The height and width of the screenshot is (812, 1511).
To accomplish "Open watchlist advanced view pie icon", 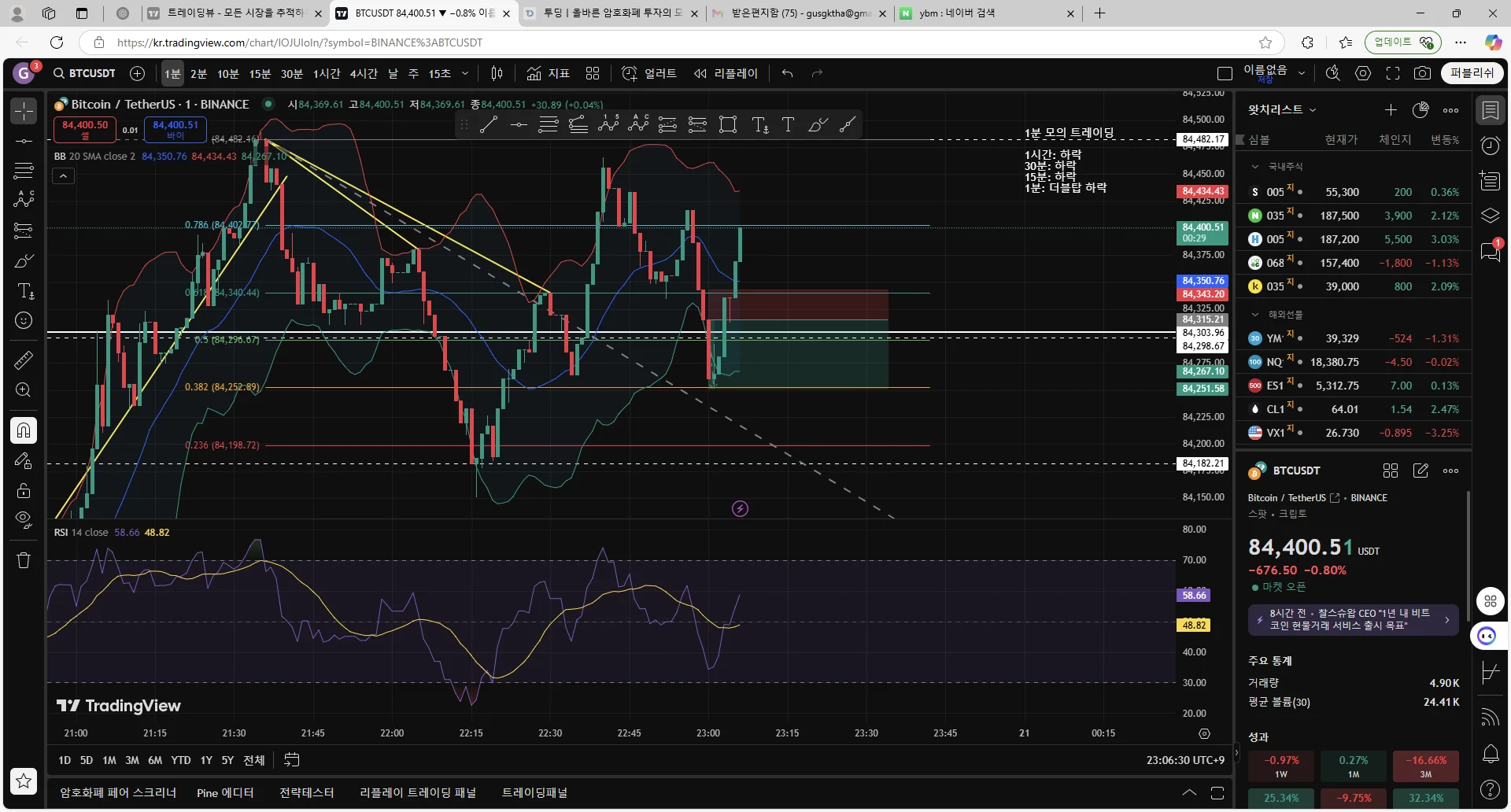I will (1420, 110).
